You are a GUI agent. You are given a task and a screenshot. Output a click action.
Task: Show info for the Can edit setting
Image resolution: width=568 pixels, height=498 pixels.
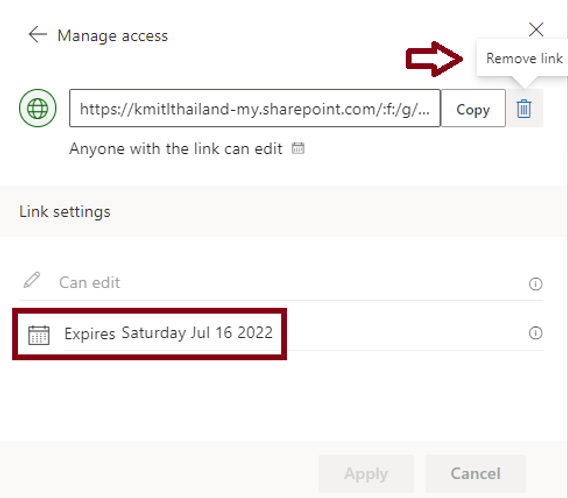[x=535, y=284]
